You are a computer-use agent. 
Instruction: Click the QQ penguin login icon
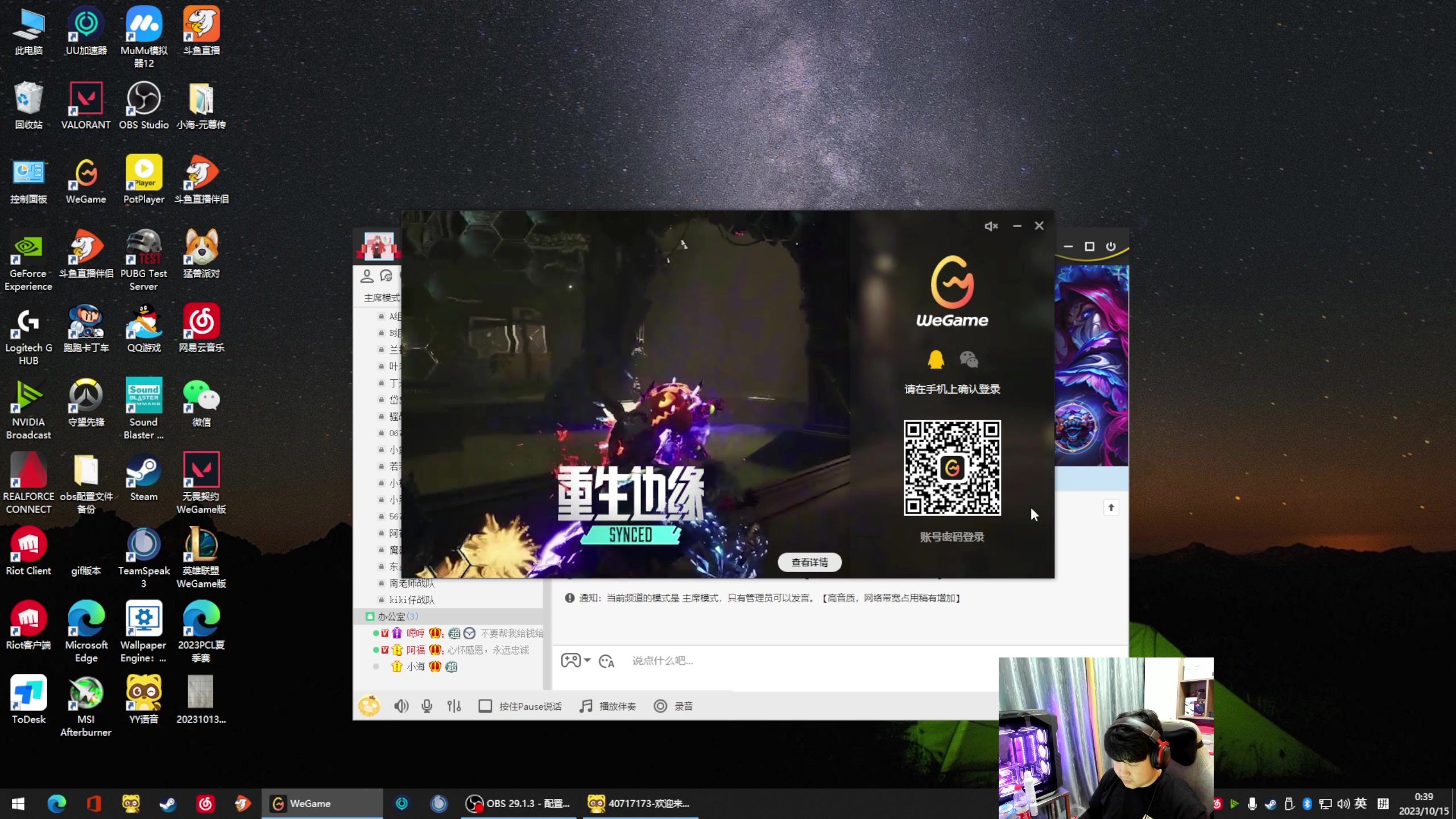(936, 359)
